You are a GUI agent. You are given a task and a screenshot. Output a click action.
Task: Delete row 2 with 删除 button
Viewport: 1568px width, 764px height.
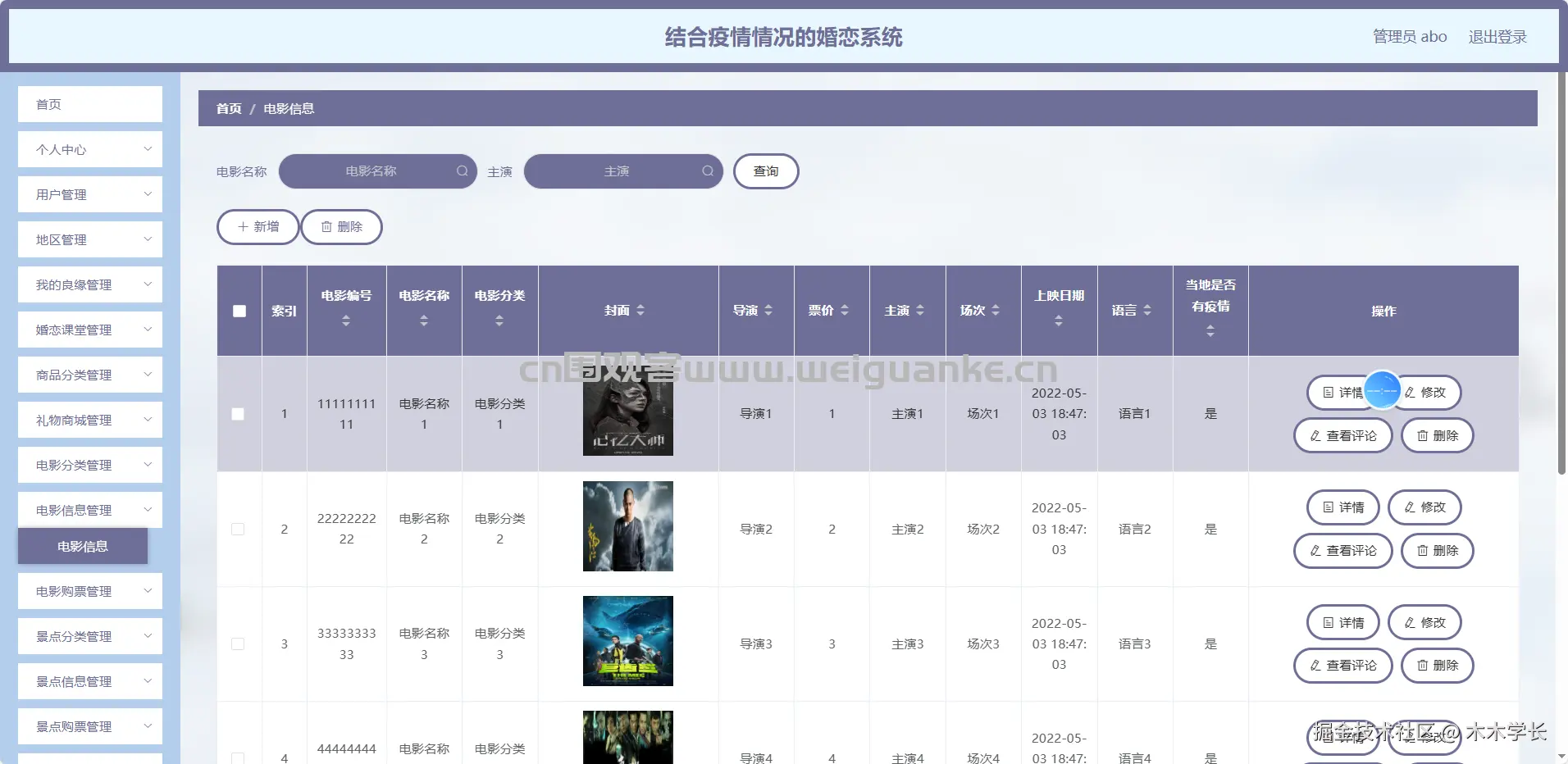[x=1438, y=551]
